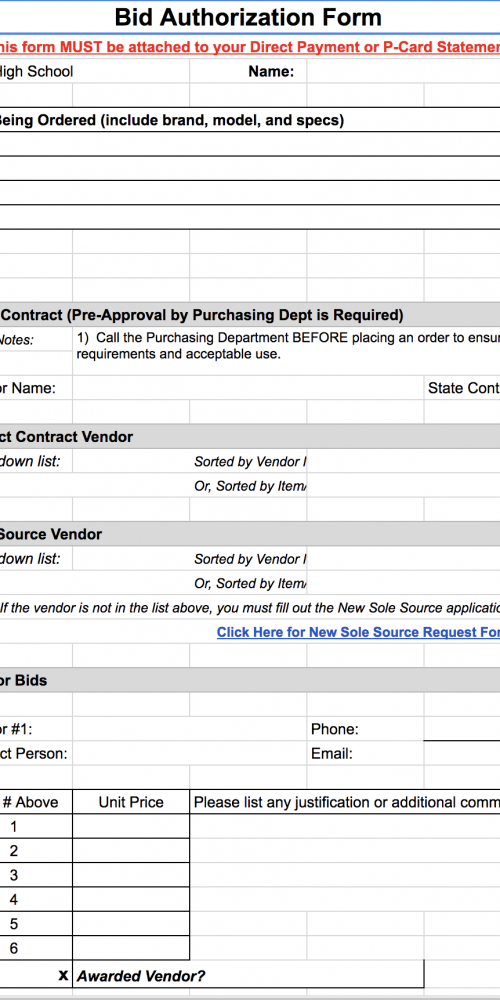Open the New Sole Source Request Form link

point(358,632)
